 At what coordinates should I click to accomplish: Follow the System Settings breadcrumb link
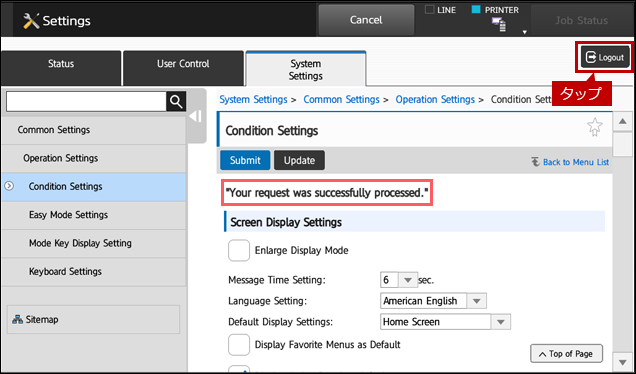253,99
